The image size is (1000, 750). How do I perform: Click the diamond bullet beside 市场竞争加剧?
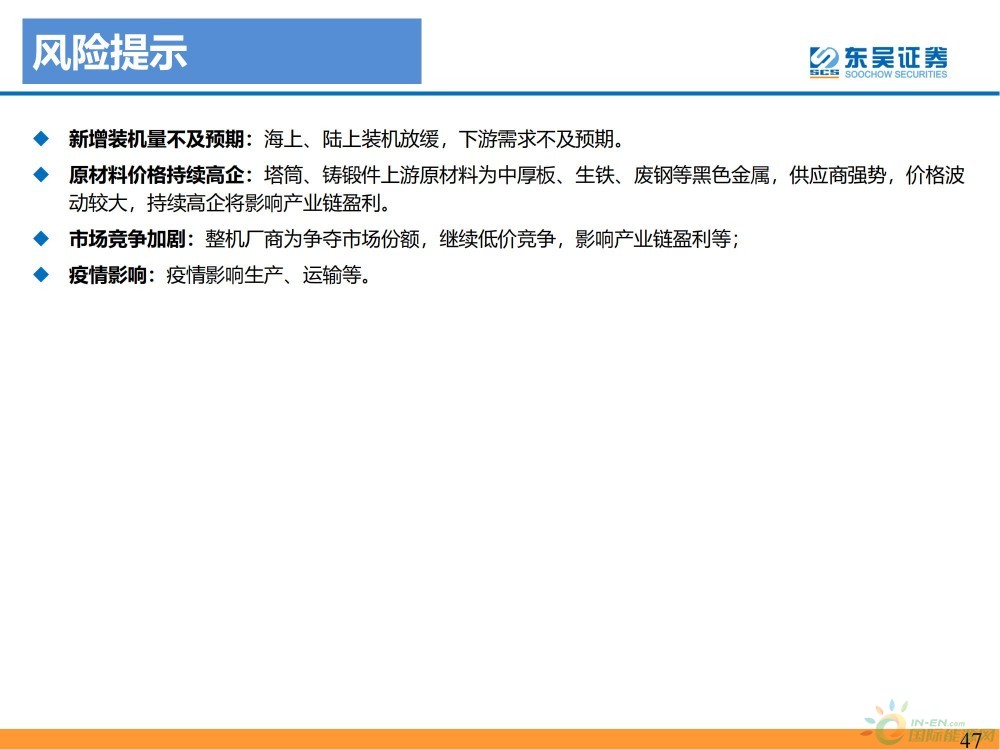pyautogui.click(x=41, y=239)
